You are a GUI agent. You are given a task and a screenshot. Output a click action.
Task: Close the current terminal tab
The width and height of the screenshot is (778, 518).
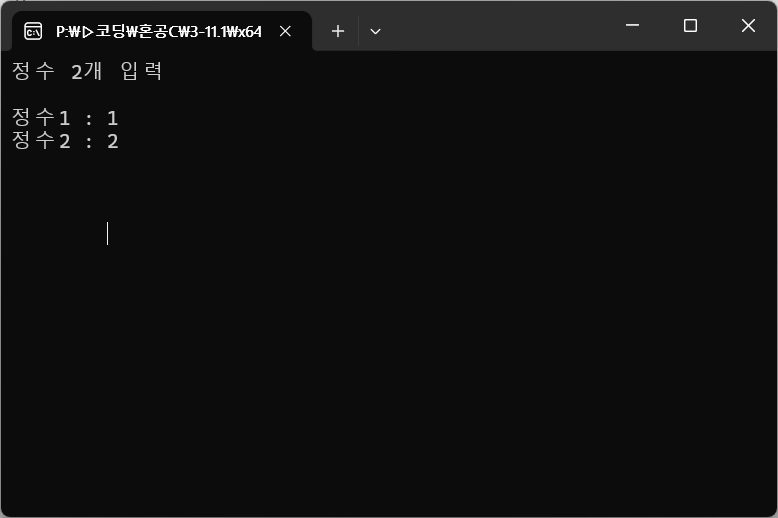pos(285,31)
